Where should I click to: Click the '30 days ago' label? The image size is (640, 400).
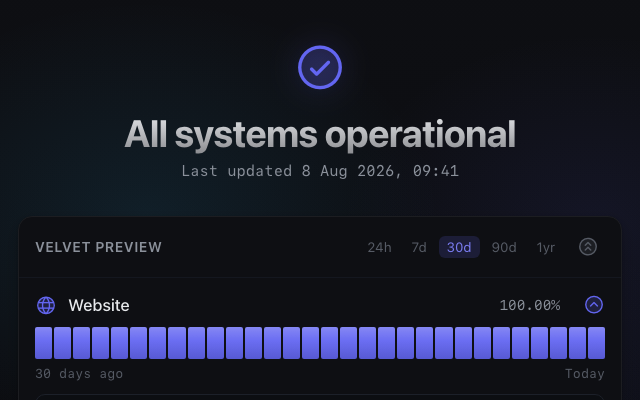coord(79,373)
